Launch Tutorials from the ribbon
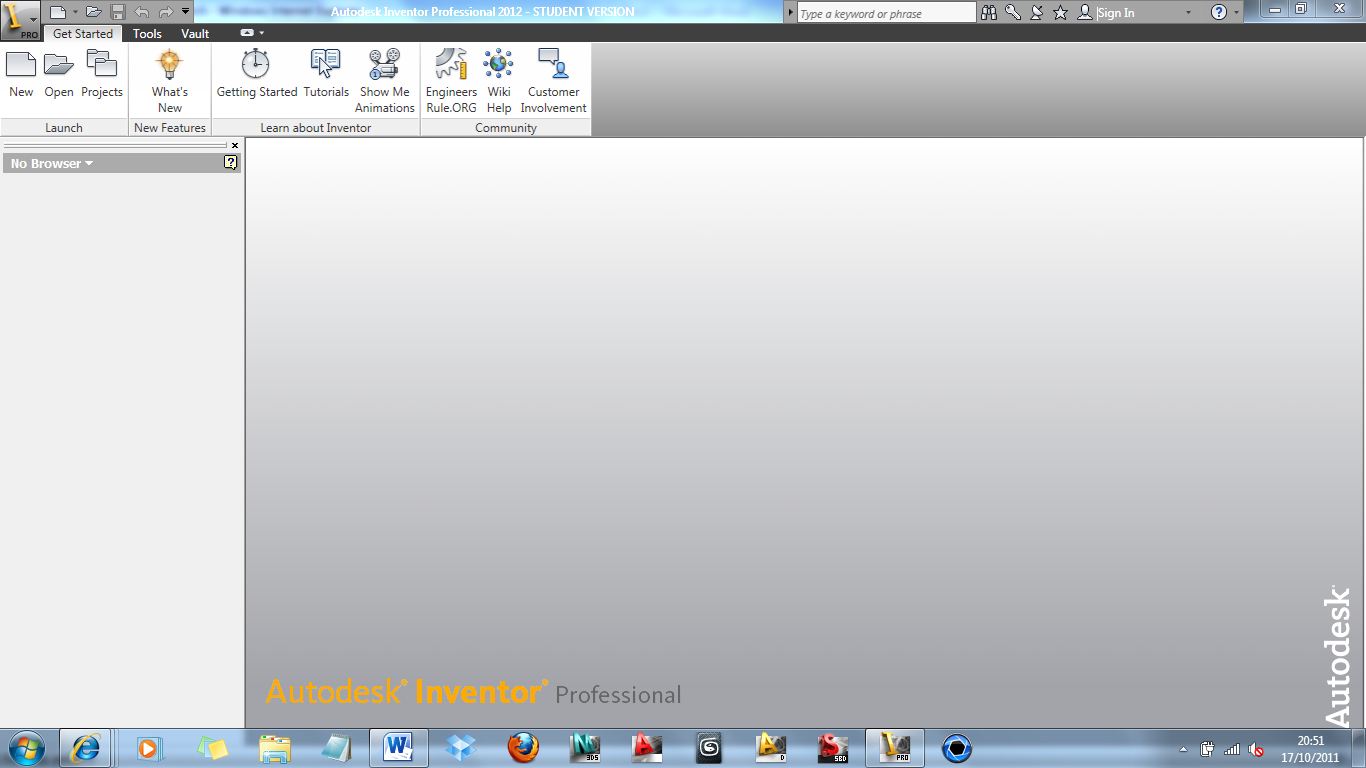This screenshot has height=768, width=1366. coord(326,74)
